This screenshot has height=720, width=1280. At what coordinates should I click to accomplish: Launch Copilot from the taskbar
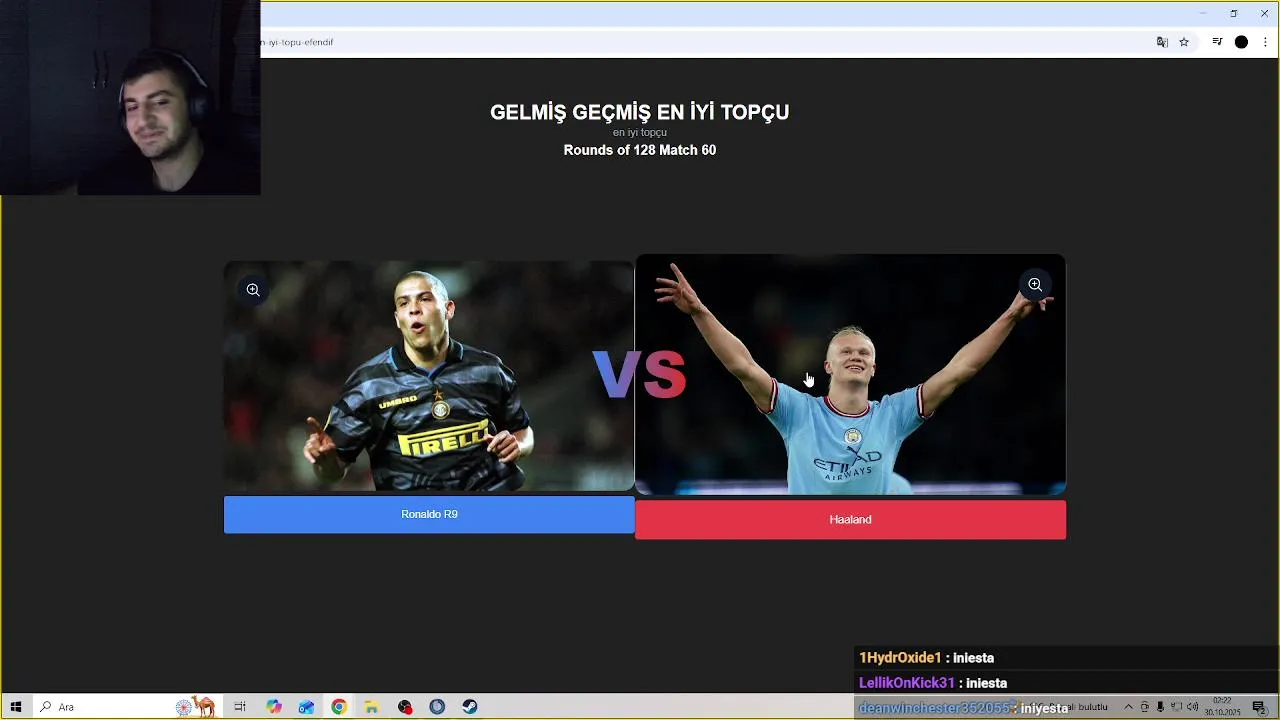point(274,707)
